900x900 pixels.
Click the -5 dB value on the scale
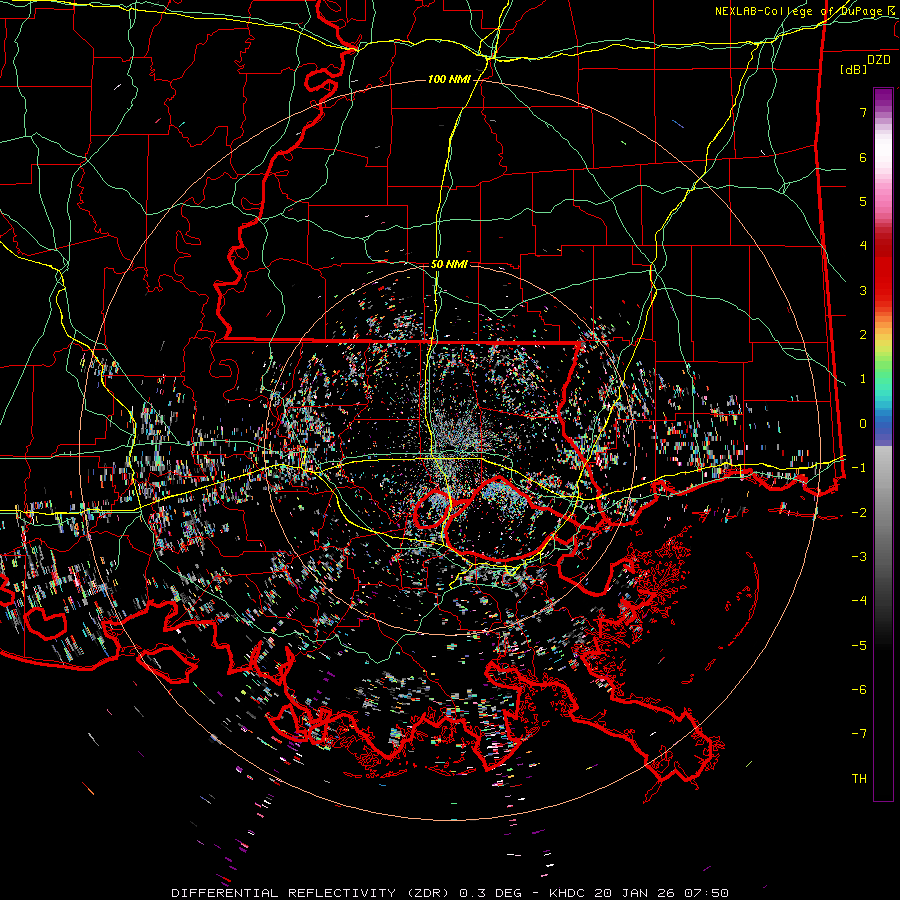(x=859, y=646)
